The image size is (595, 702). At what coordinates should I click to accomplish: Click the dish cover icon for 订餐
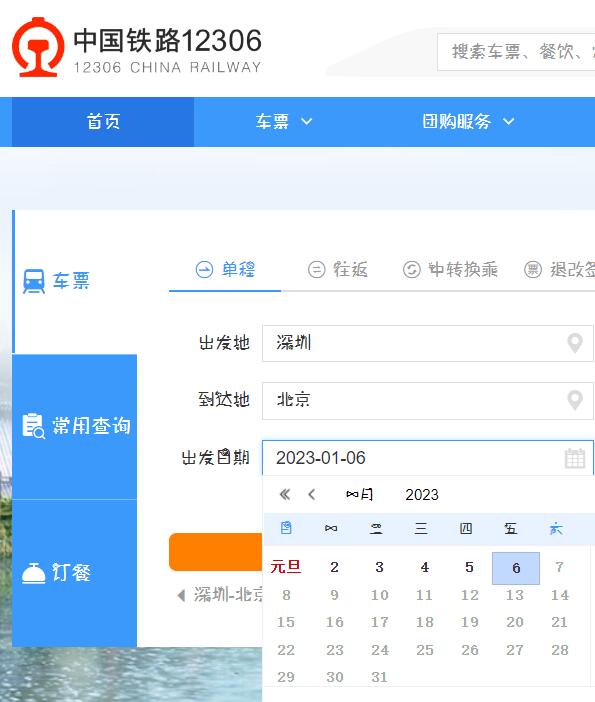point(34,573)
